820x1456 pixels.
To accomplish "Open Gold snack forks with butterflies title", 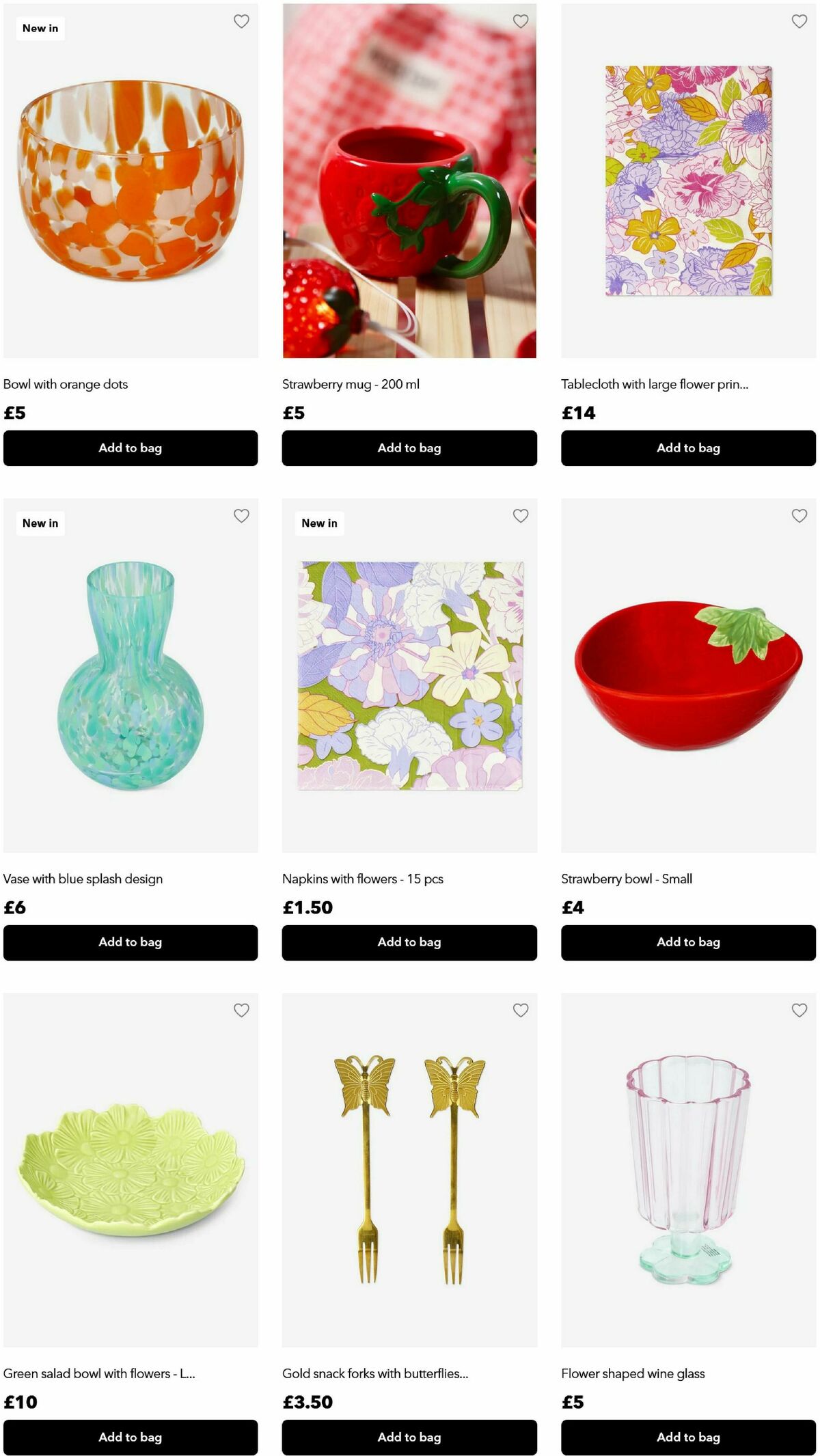I will pyautogui.click(x=375, y=1373).
